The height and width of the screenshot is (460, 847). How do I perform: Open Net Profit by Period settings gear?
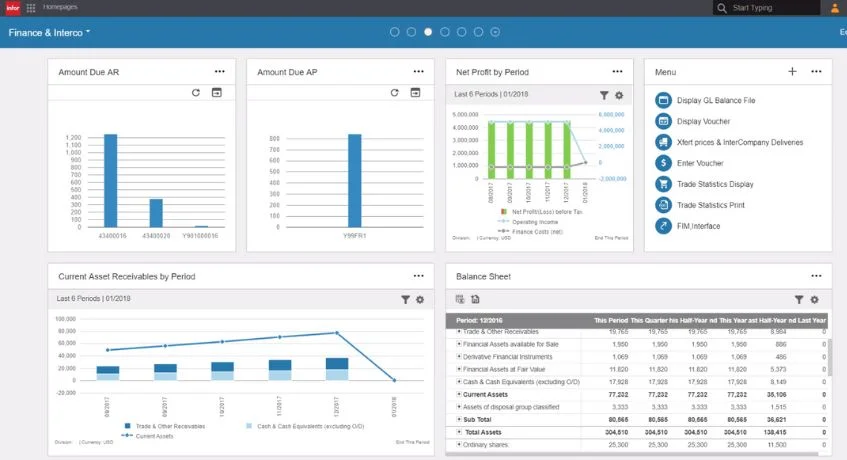[619, 95]
